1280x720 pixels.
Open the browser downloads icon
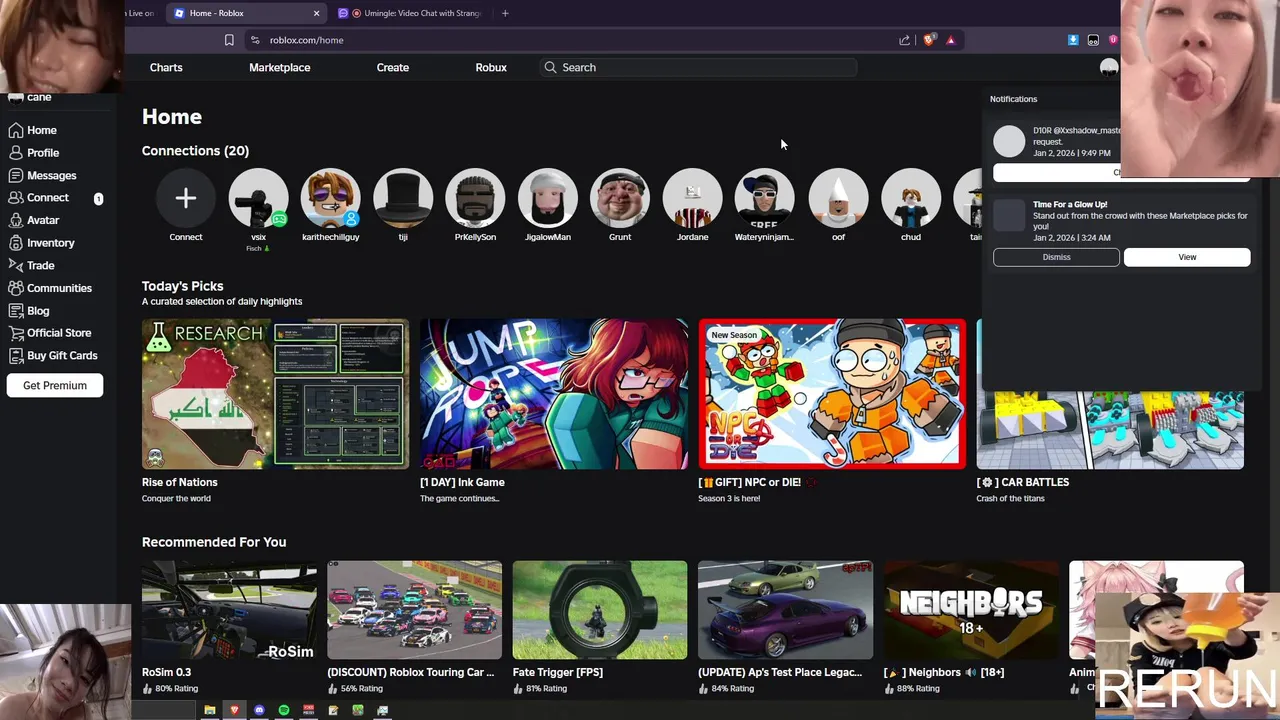pos(1073,40)
